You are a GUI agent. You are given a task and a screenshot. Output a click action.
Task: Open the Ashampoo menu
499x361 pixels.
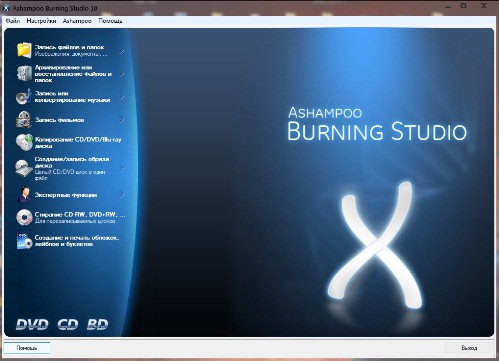[77, 21]
